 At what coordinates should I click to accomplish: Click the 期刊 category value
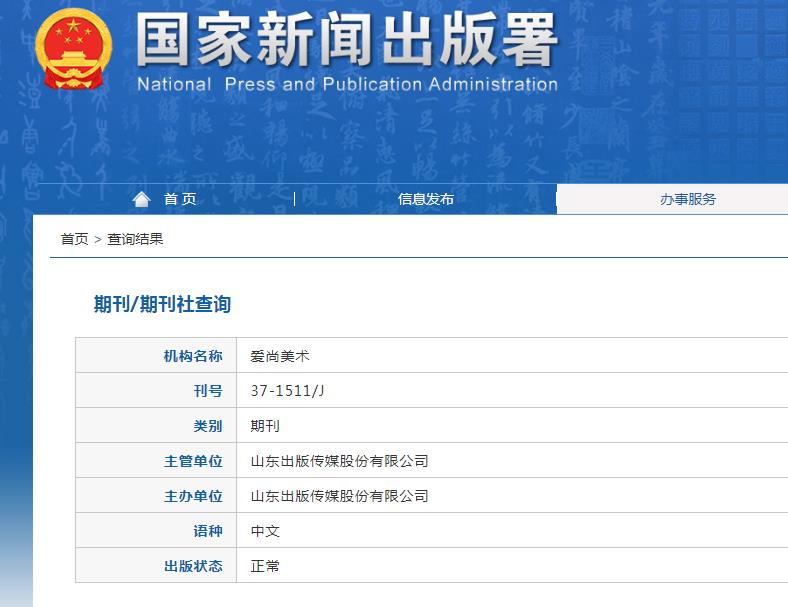tap(265, 426)
